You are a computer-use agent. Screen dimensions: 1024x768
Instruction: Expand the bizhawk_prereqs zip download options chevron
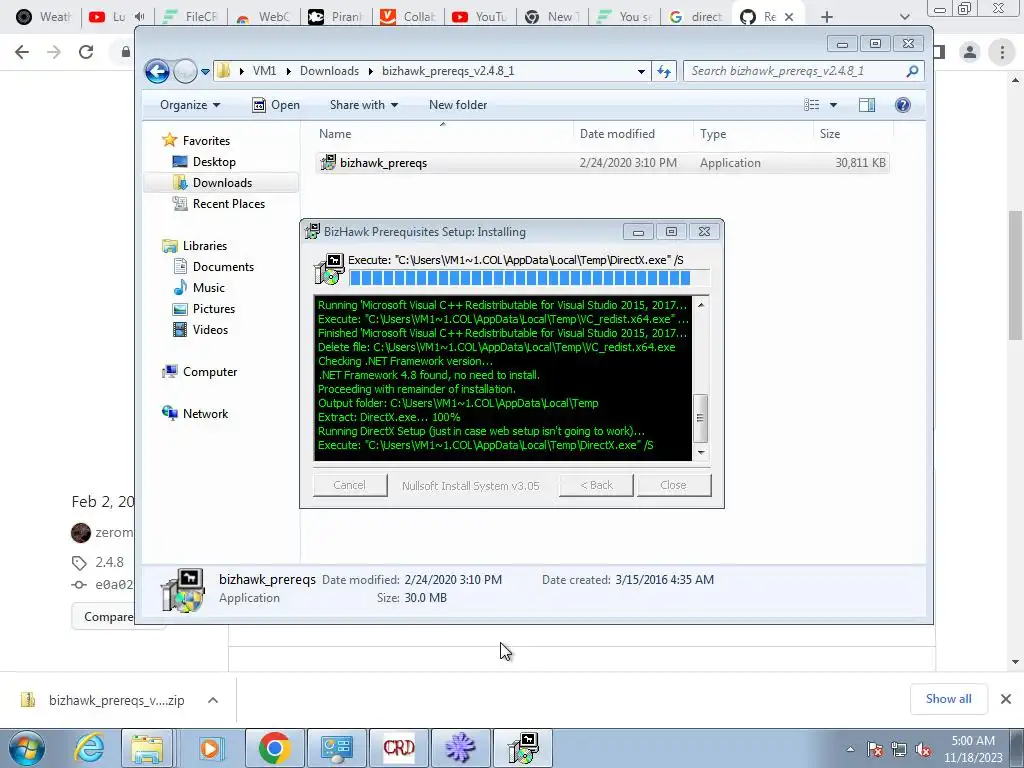tap(213, 700)
